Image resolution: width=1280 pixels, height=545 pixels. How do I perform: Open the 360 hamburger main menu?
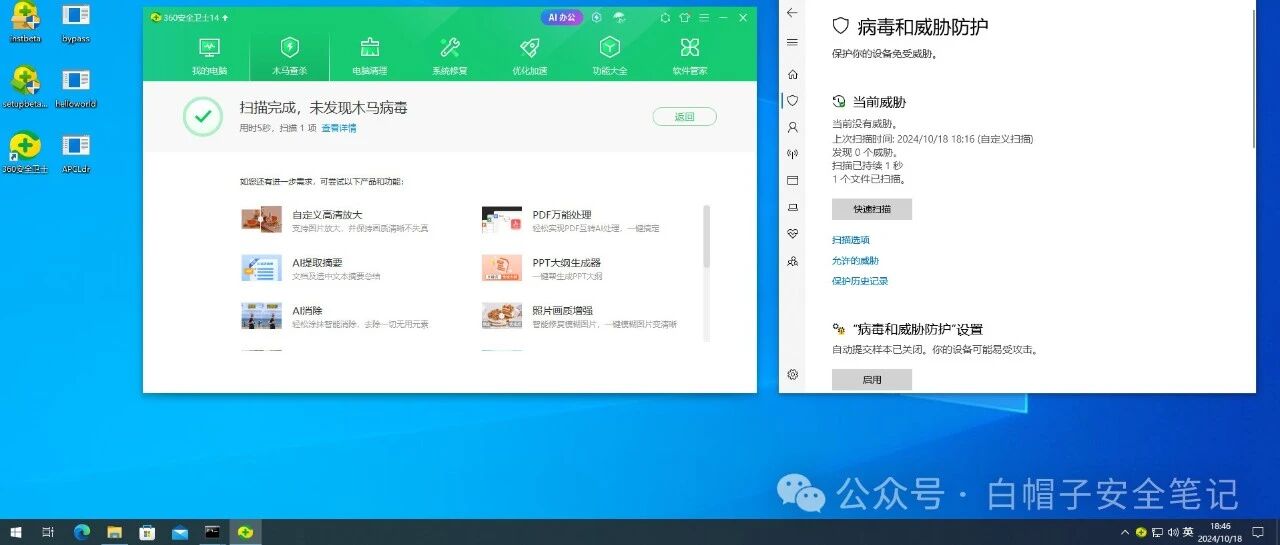[x=704, y=17]
